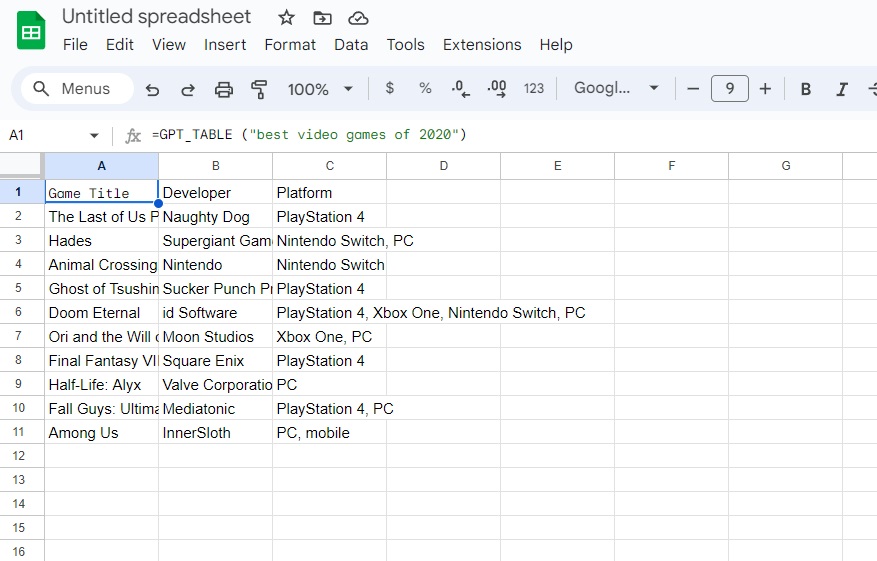
Task: Open the Name box dropdown arrow
Action: click(x=94, y=135)
